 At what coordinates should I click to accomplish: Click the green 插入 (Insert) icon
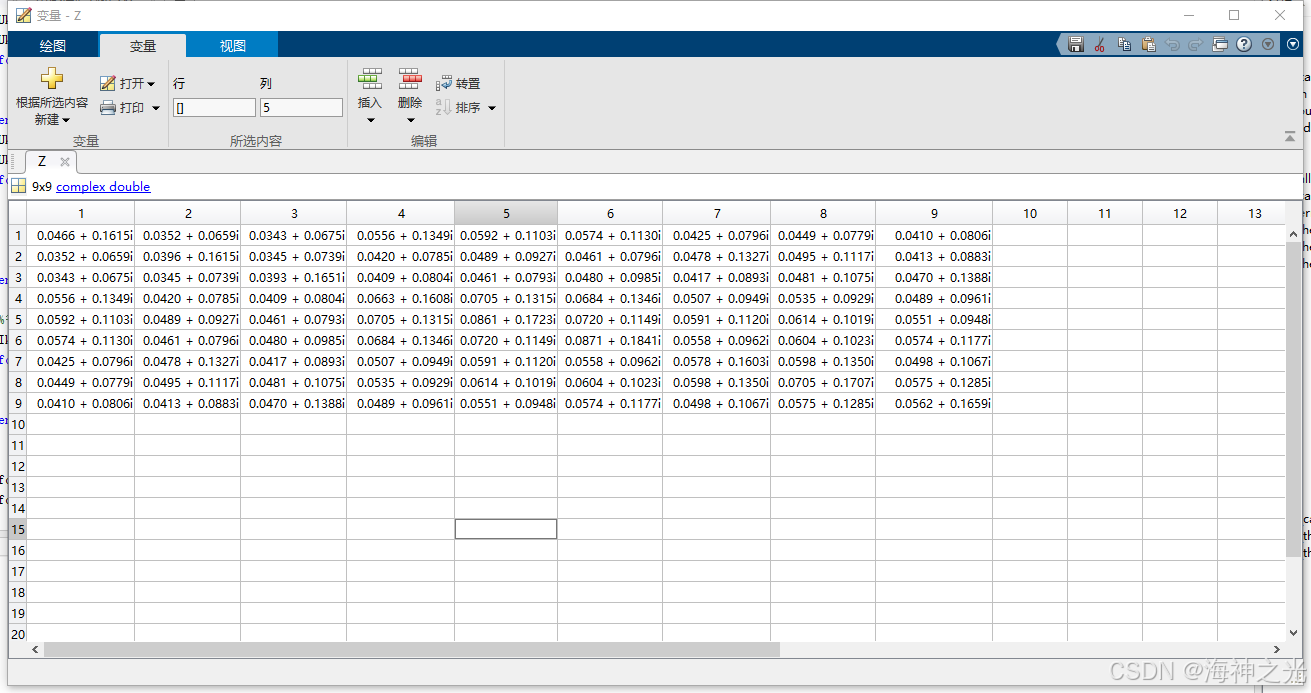click(x=370, y=79)
